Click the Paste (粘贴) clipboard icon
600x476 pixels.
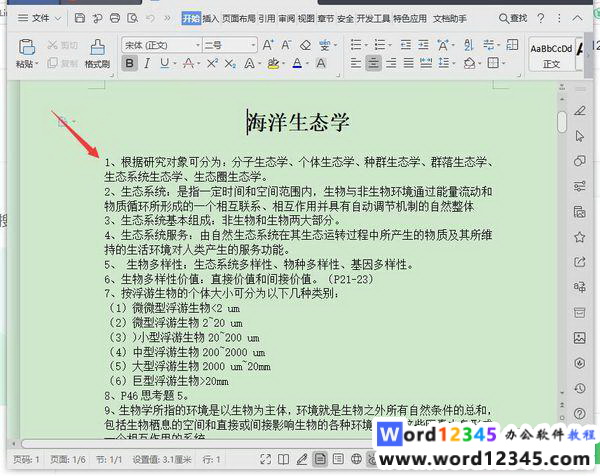(x=26, y=47)
